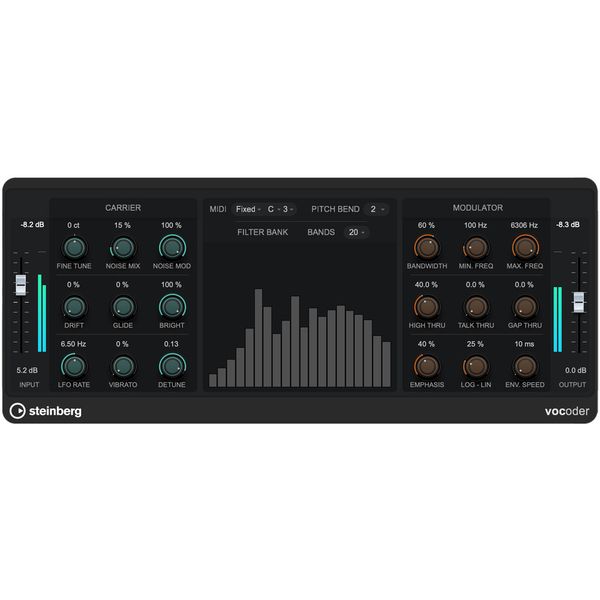The width and height of the screenshot is (600, 600).
Task: Click the Detune value 0.13
Action: (x=171, y=344)
